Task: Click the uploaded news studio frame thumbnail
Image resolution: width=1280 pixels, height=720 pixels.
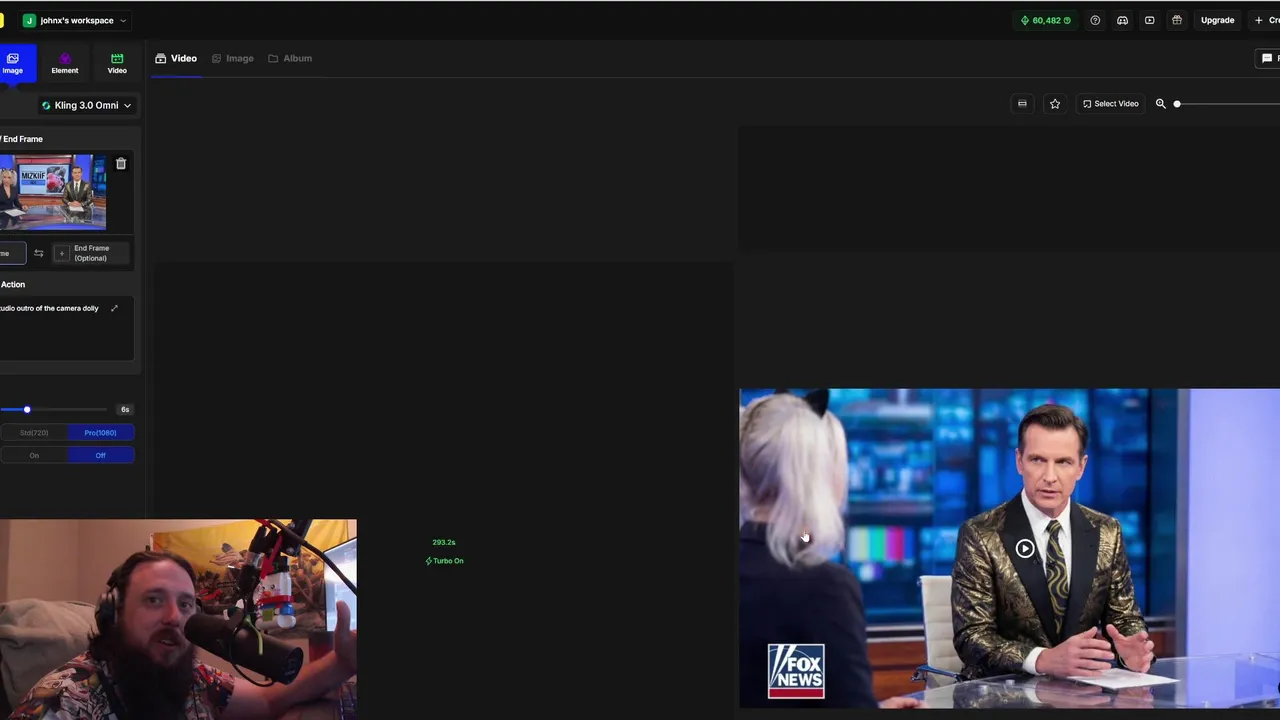Action: 53,192
